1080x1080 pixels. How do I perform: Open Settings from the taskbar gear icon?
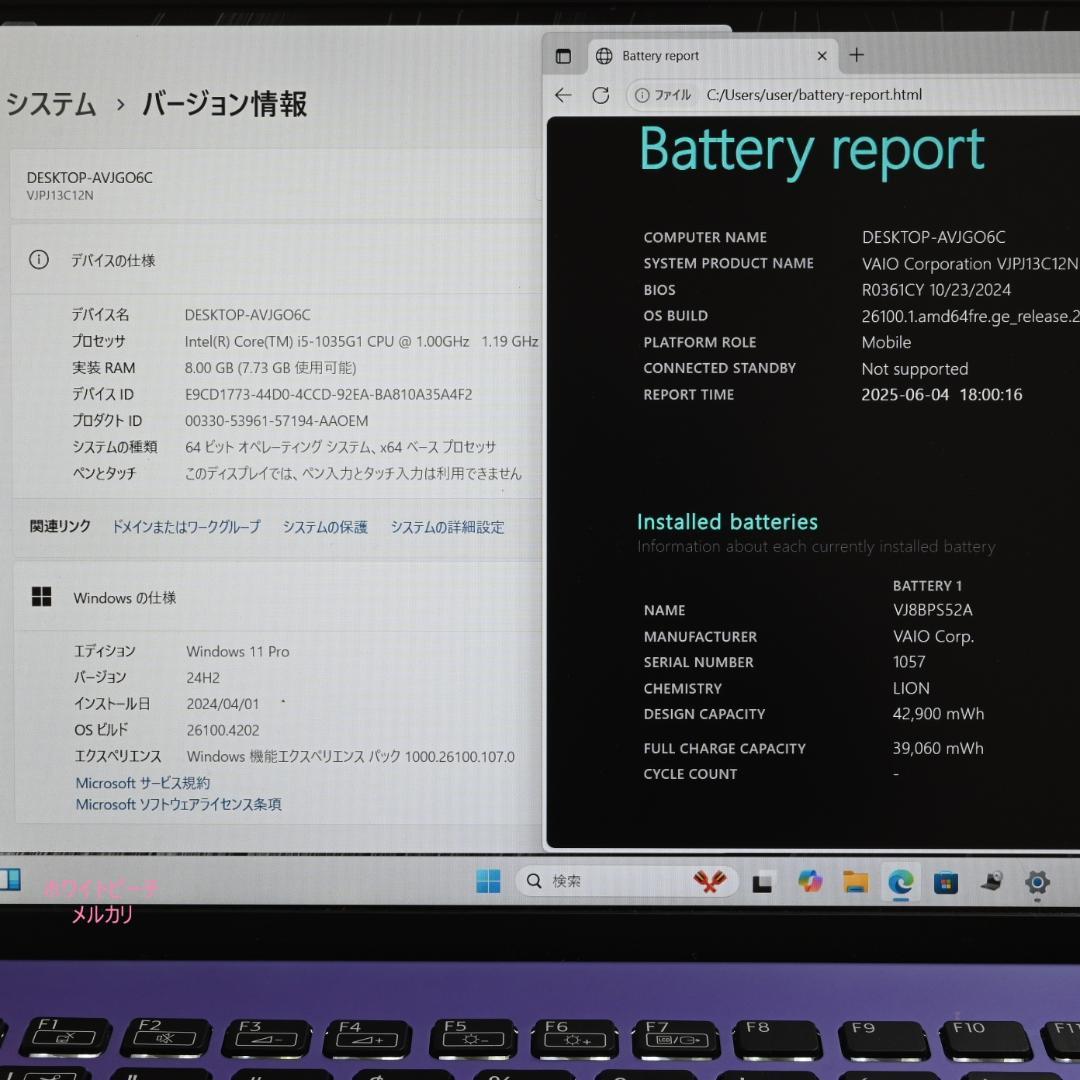(x=1037, y=882)
